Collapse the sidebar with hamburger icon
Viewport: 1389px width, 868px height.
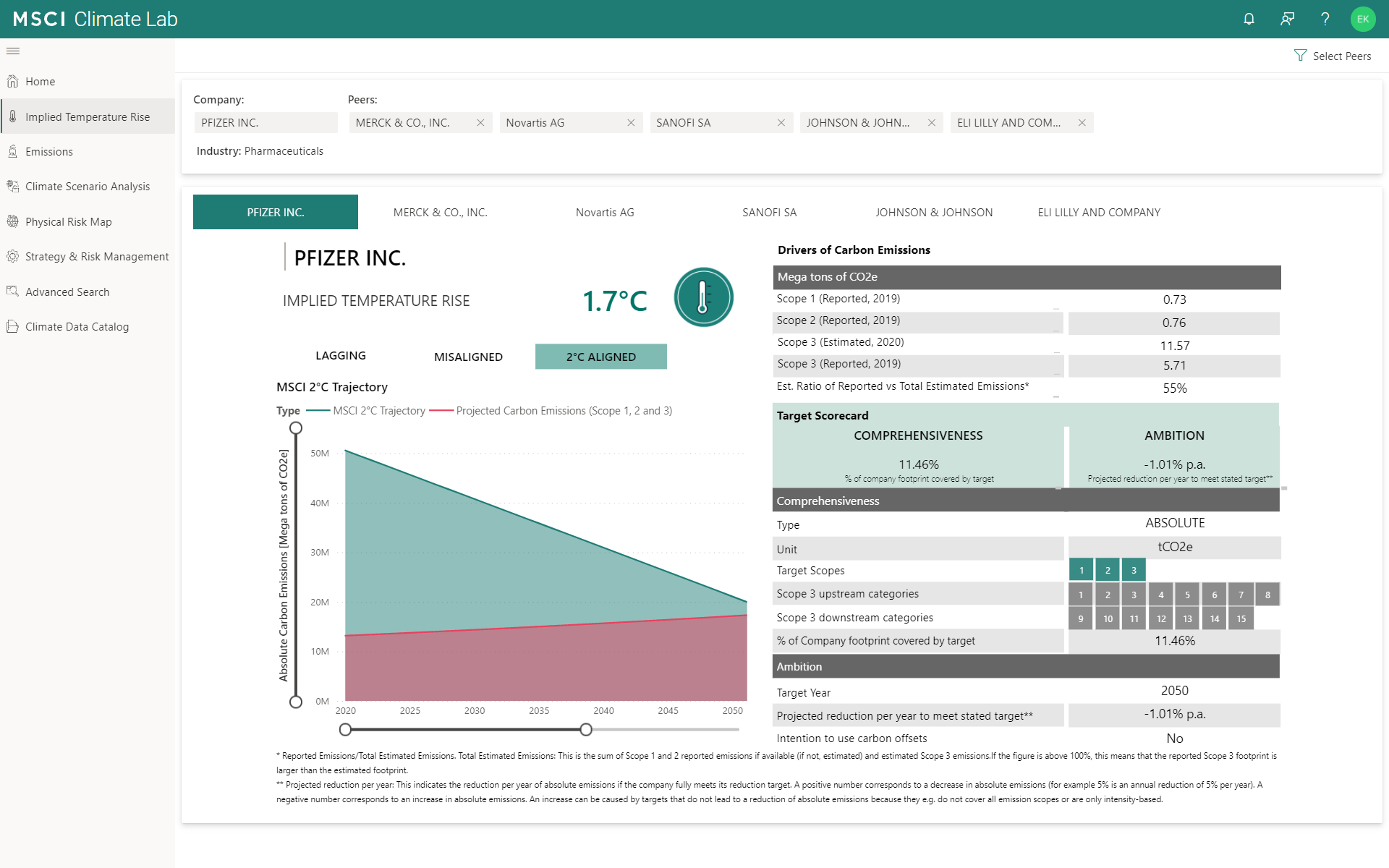(x=13, y=51)
